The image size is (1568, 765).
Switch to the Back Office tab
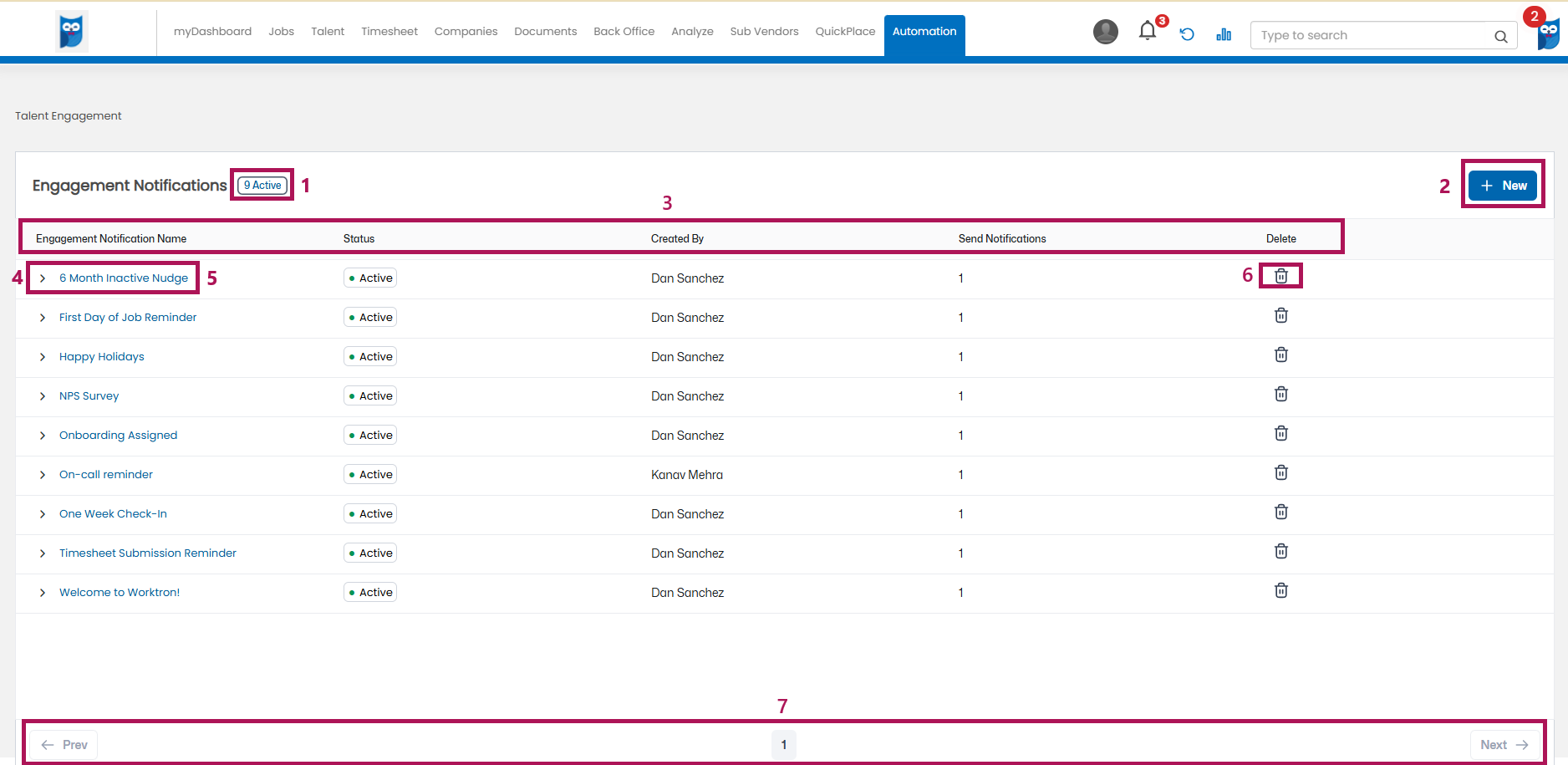[x=624, y=32]
